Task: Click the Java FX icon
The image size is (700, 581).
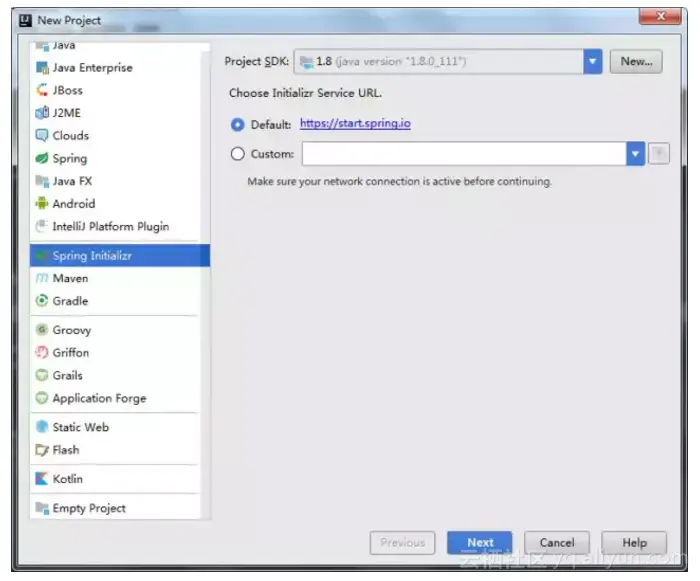Action: pos(42,181)
